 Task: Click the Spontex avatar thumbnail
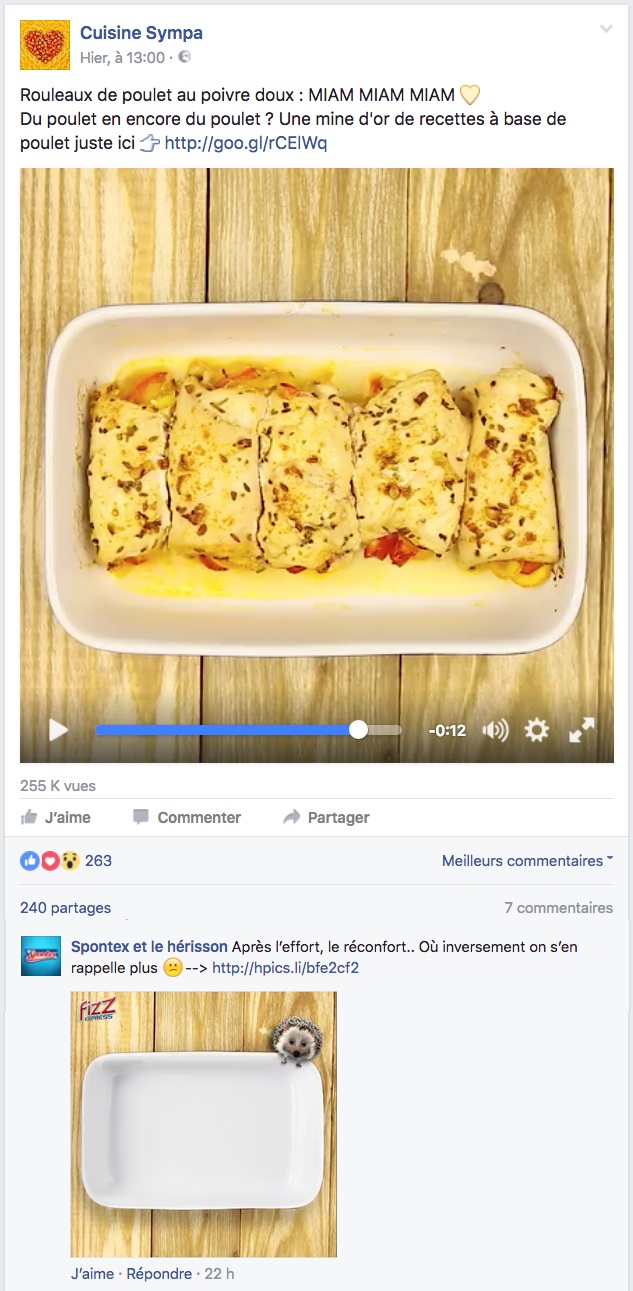point(40,957)
